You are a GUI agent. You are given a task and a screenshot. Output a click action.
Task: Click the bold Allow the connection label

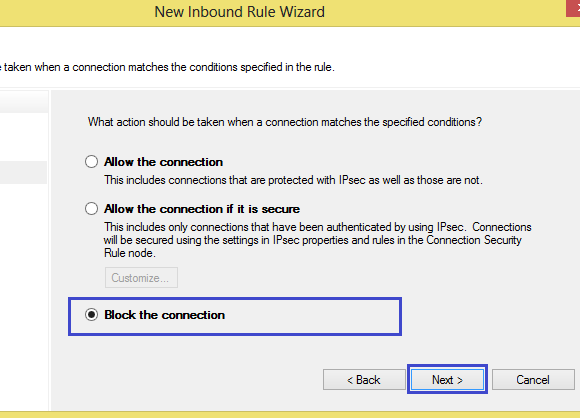(x=163, y=162)
